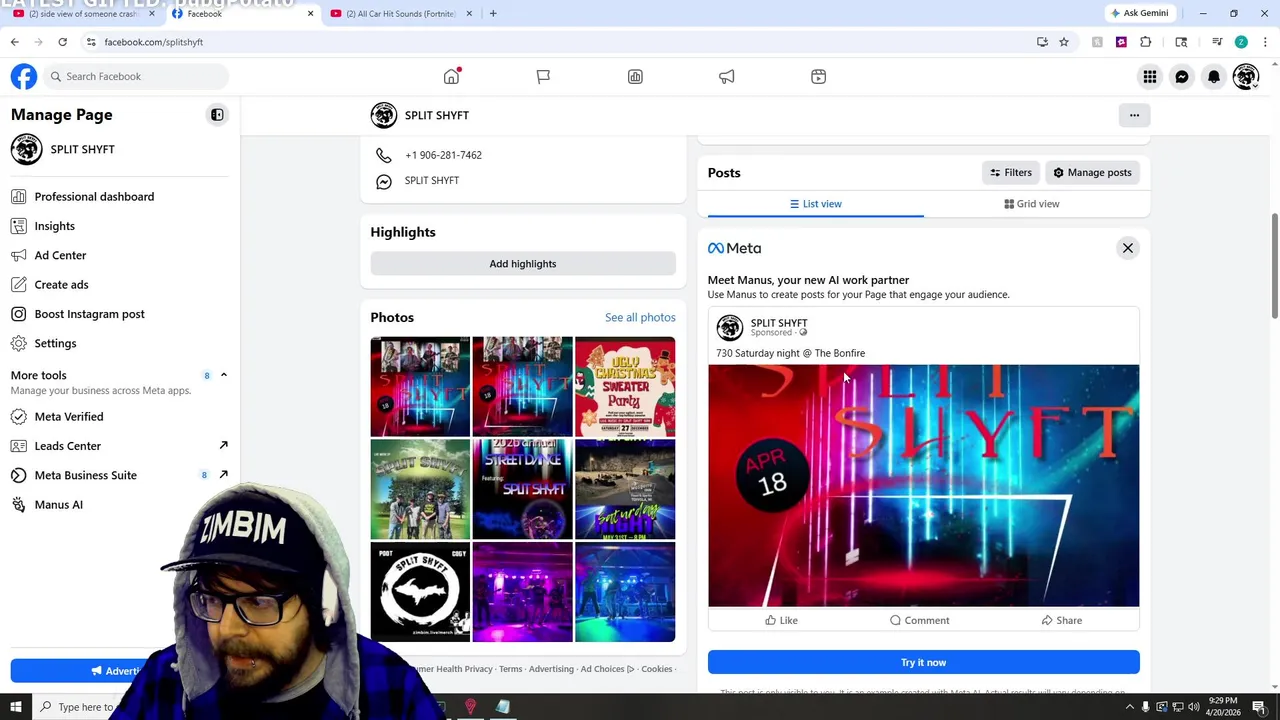Viewport: 1280px width, 720px height.
Task: Click the browser reload button
Action: [62, 42]
